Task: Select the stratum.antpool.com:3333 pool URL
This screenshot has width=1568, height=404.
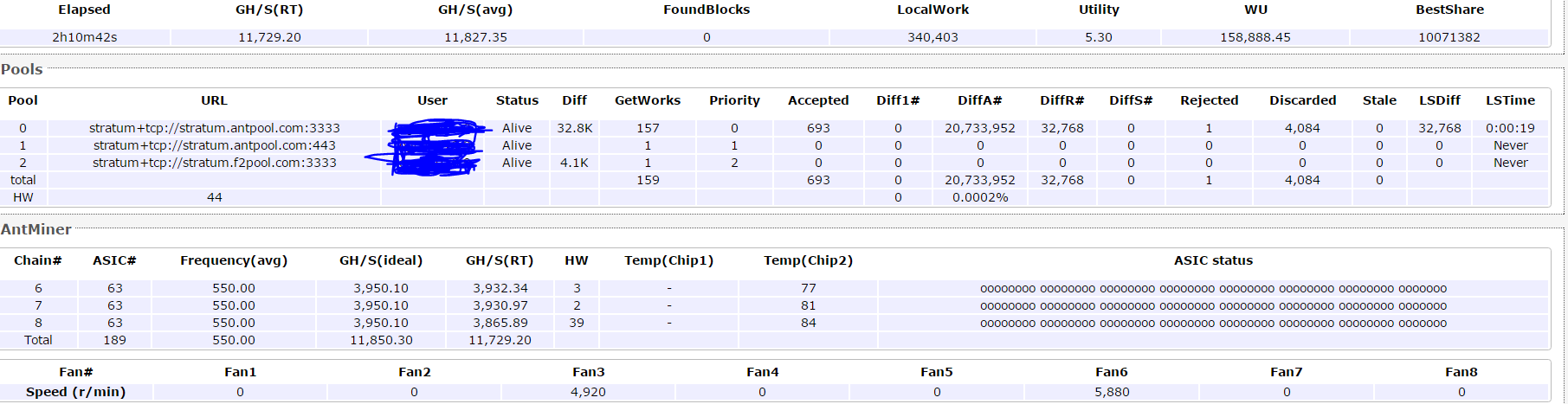Action: click(x=214, y=128)
